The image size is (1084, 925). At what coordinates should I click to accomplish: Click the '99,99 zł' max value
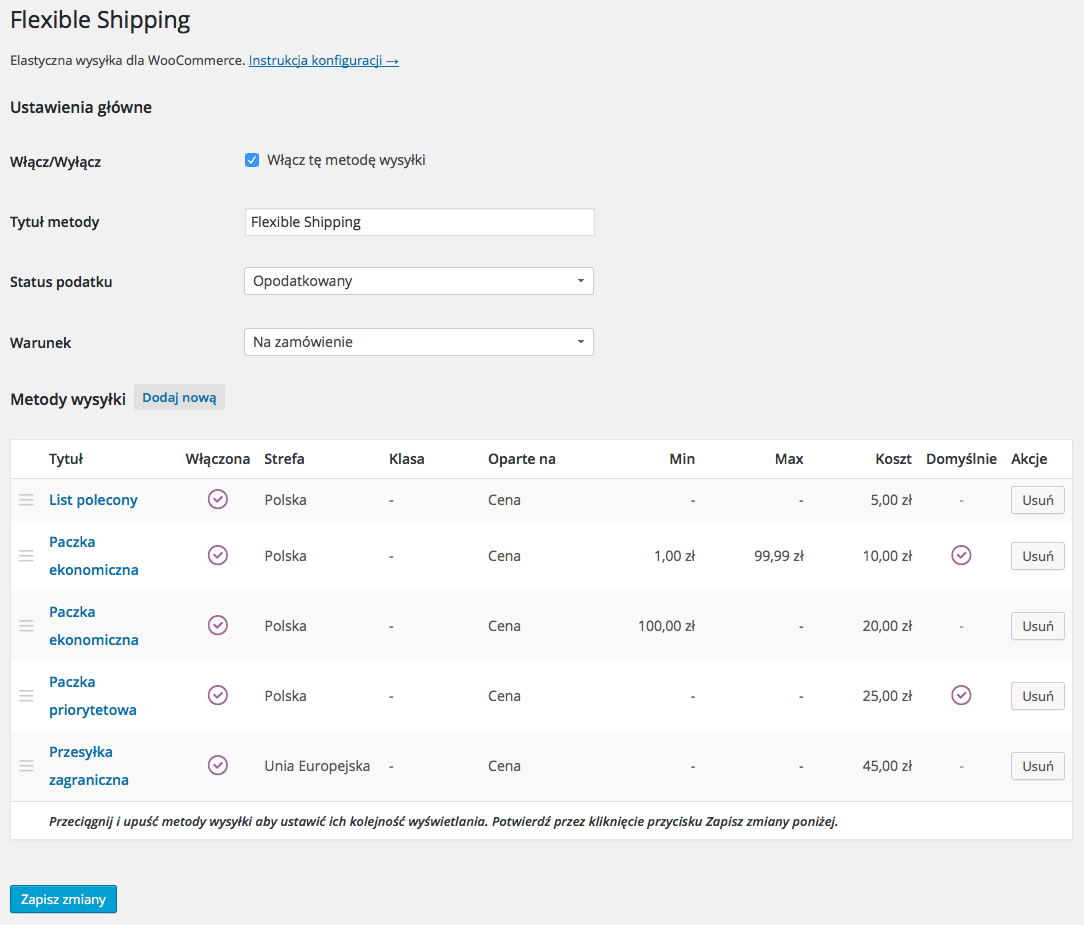coord(779,556)
